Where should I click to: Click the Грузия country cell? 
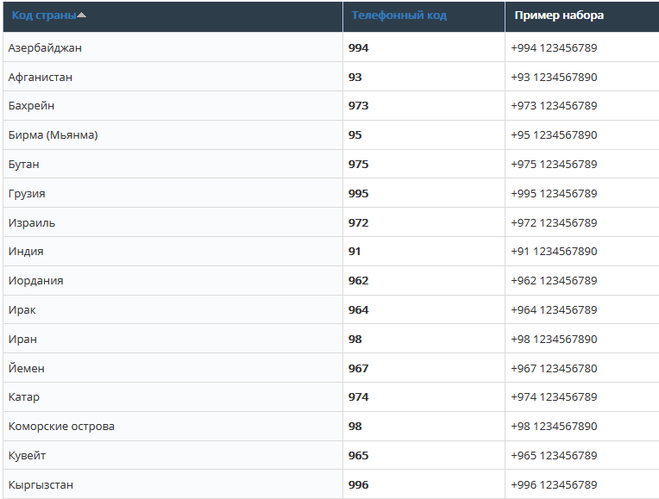point(27,193)
